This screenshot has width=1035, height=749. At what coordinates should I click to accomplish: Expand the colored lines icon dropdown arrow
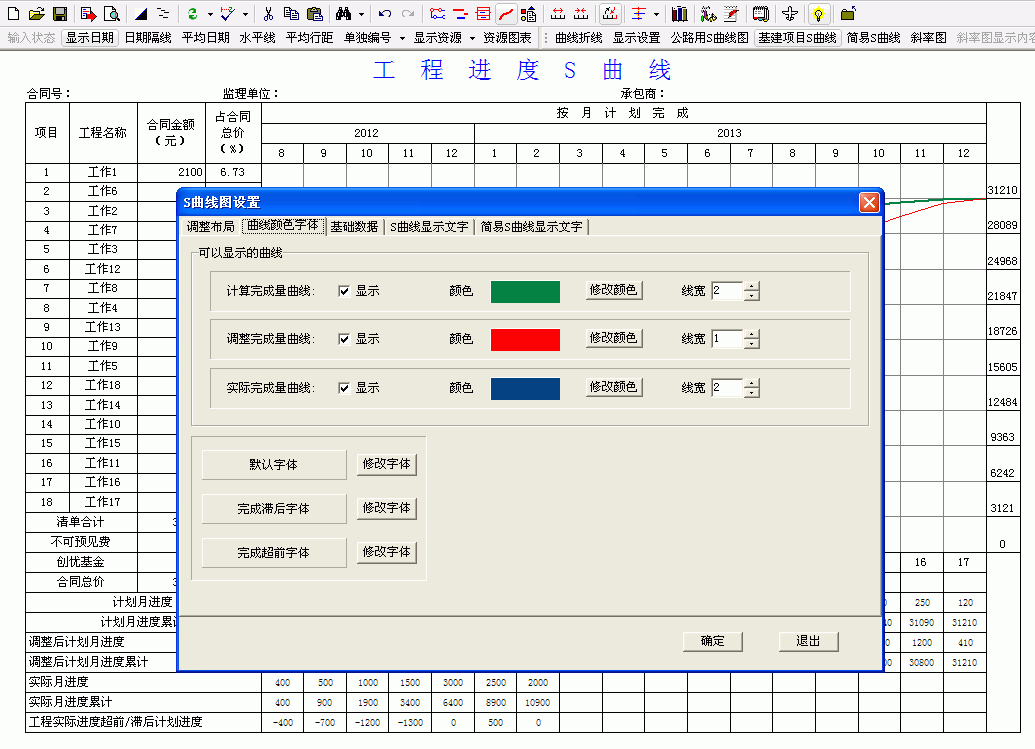[655, 14]
